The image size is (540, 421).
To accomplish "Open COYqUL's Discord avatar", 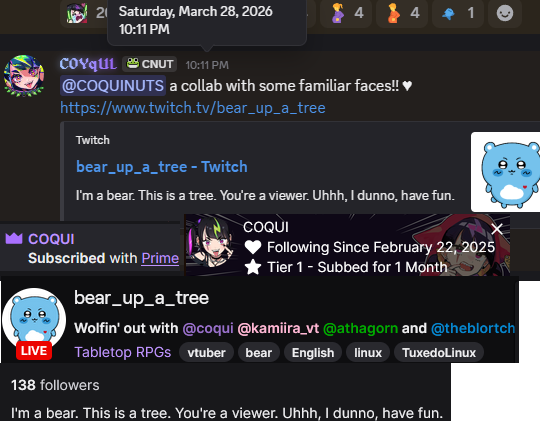I will click(24, 75).
